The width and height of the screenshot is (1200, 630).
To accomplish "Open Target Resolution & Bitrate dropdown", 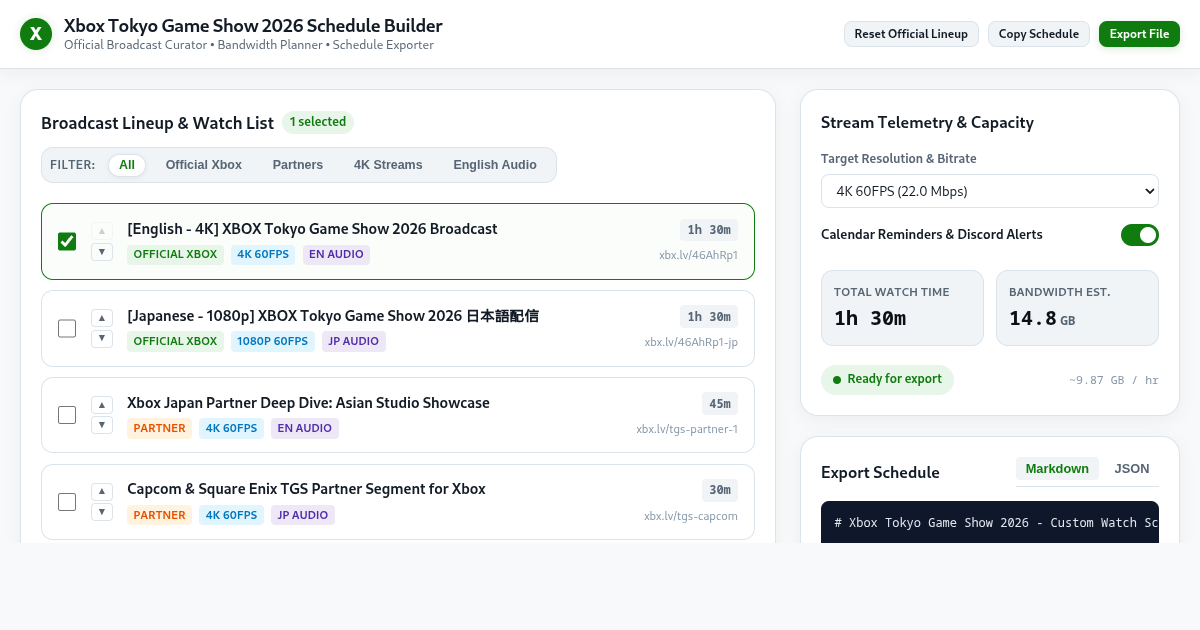I will [990, 191].
